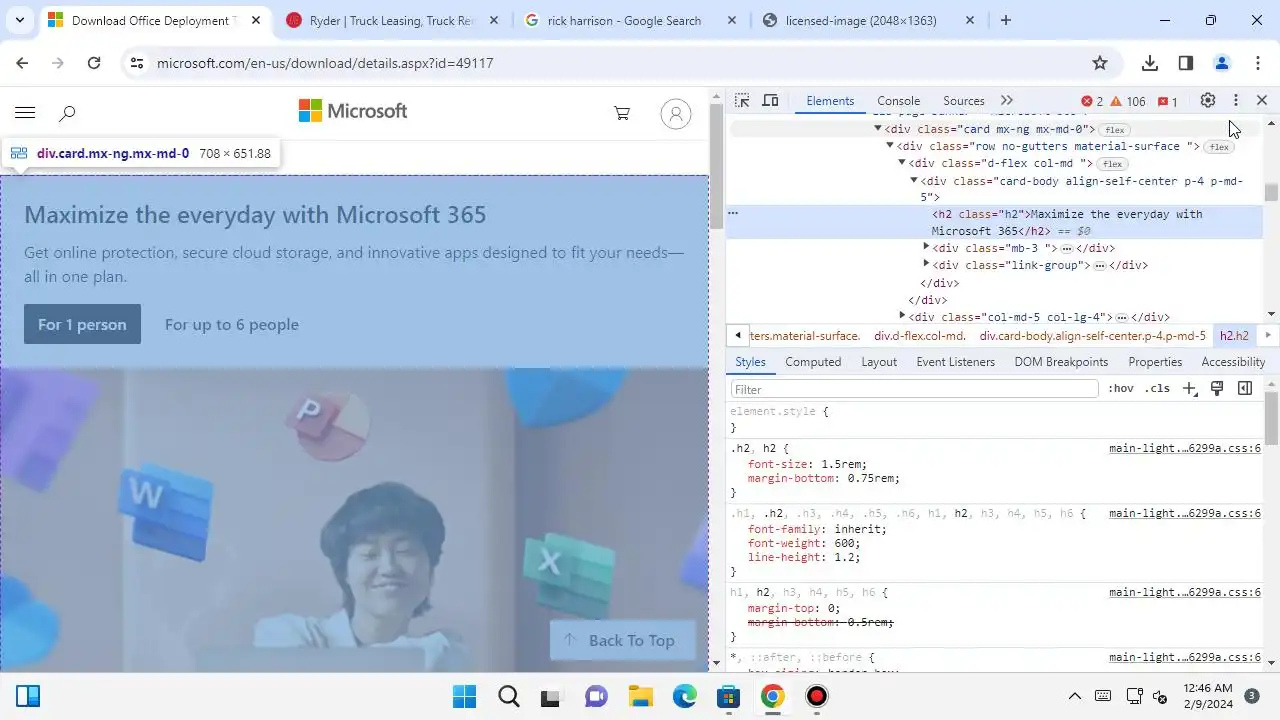Viewport: 1280px width, 720px height.
Task: Open DevTools settings gear
Action: coord(1208,100)
